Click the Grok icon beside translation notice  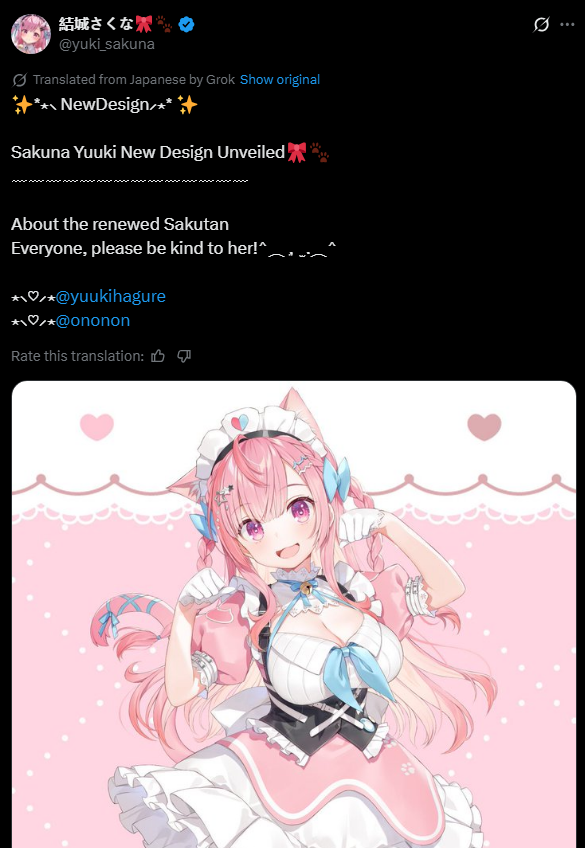coord(19,80)
